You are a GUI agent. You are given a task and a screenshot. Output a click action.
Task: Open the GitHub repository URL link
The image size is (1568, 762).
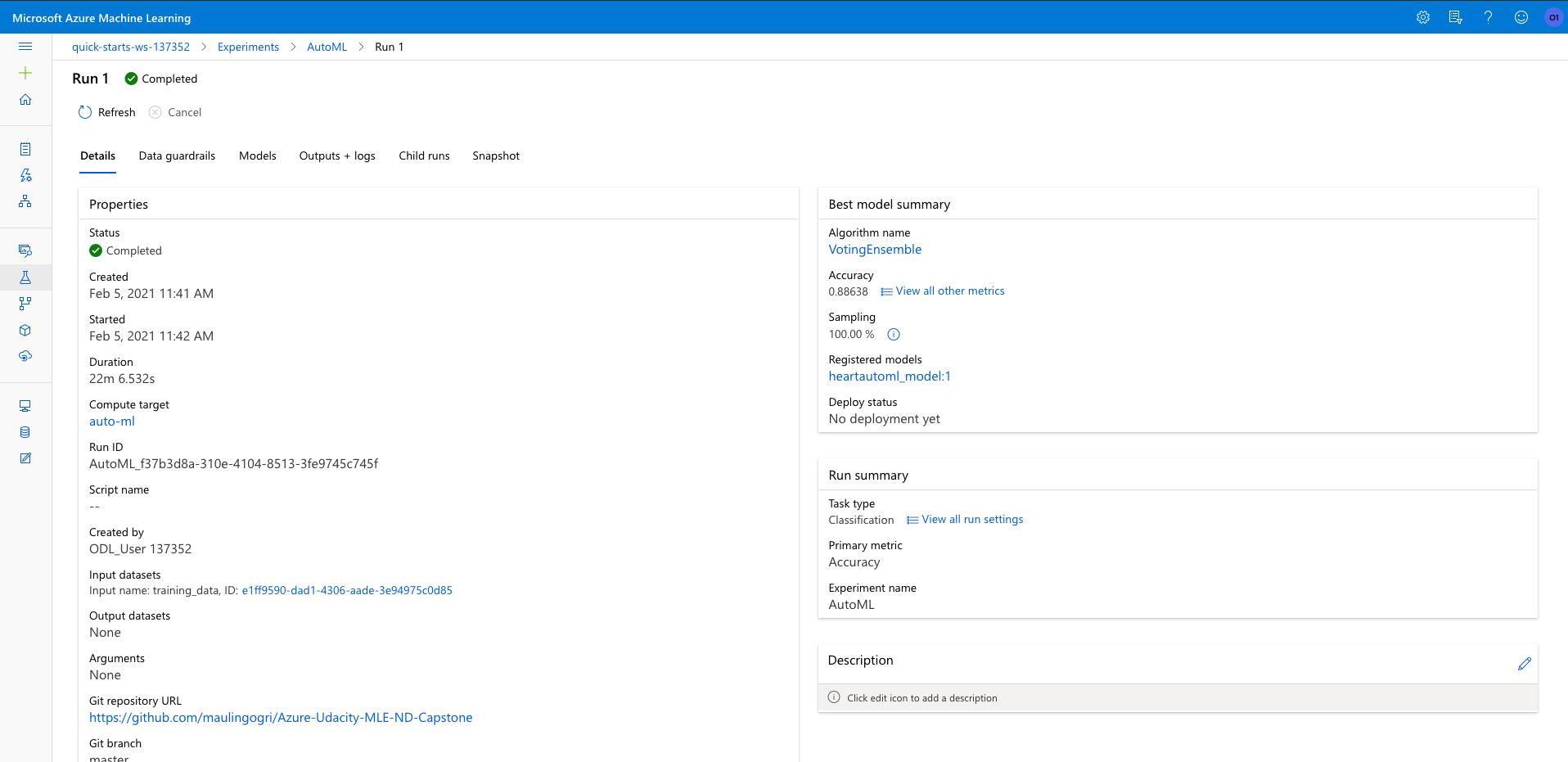281,718
